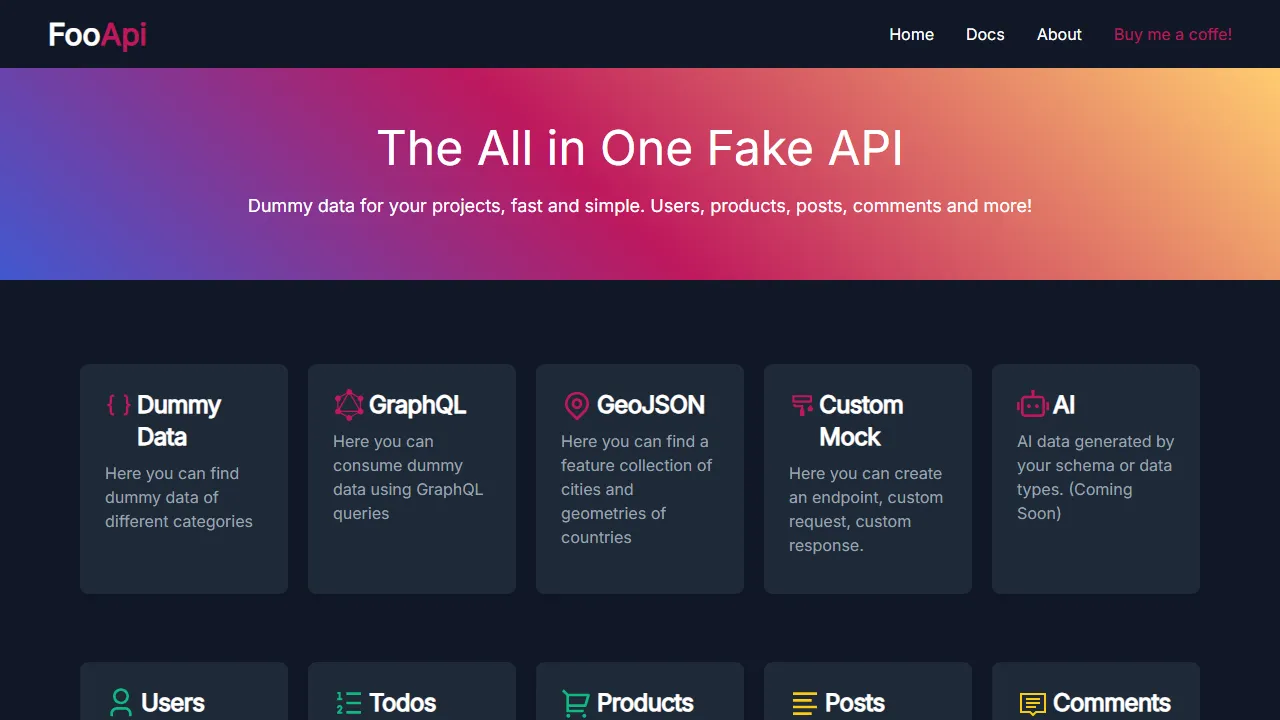
Task: Open the Dummy Data card
Action: (x=184, y=478)
